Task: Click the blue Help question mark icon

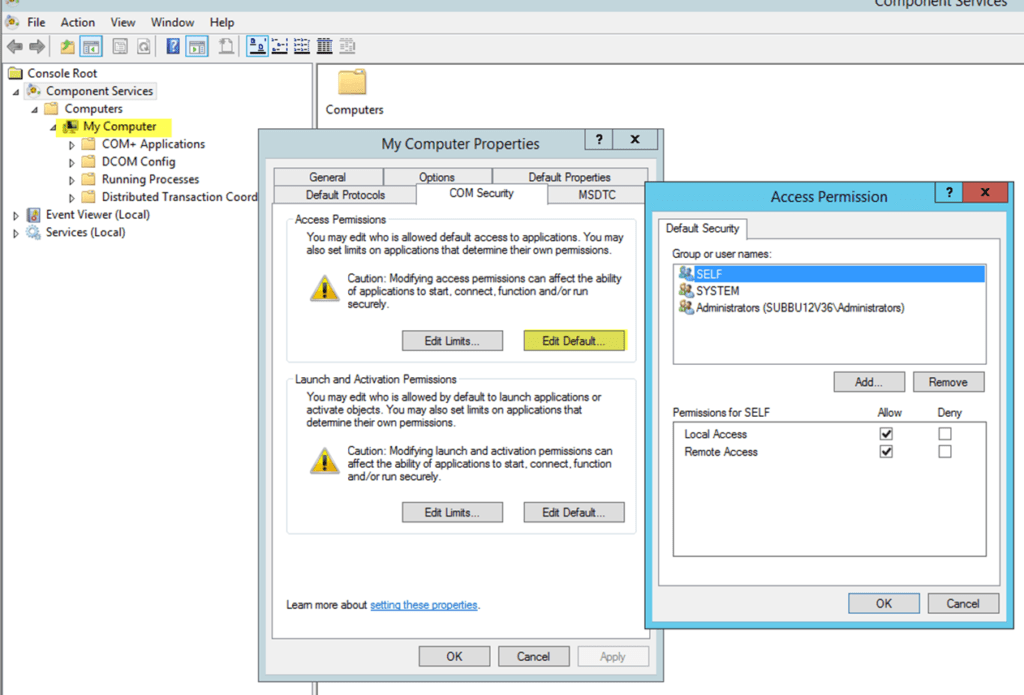Action: click(173, 47)
